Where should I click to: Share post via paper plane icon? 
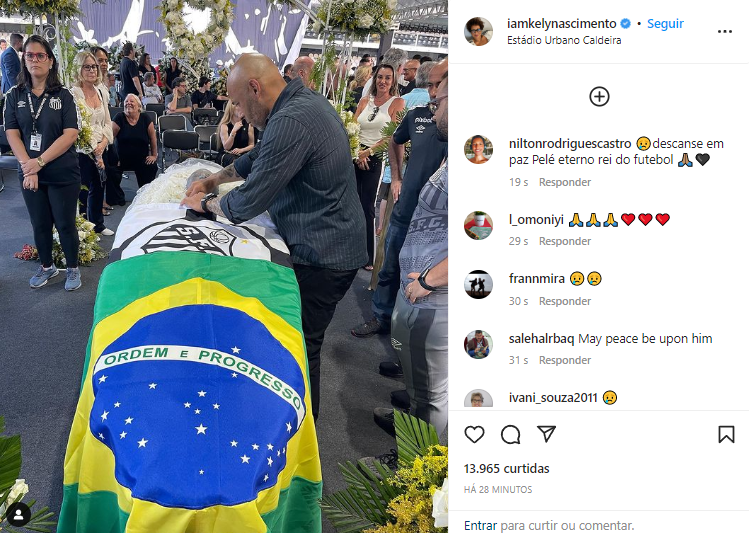pos(546,434)
